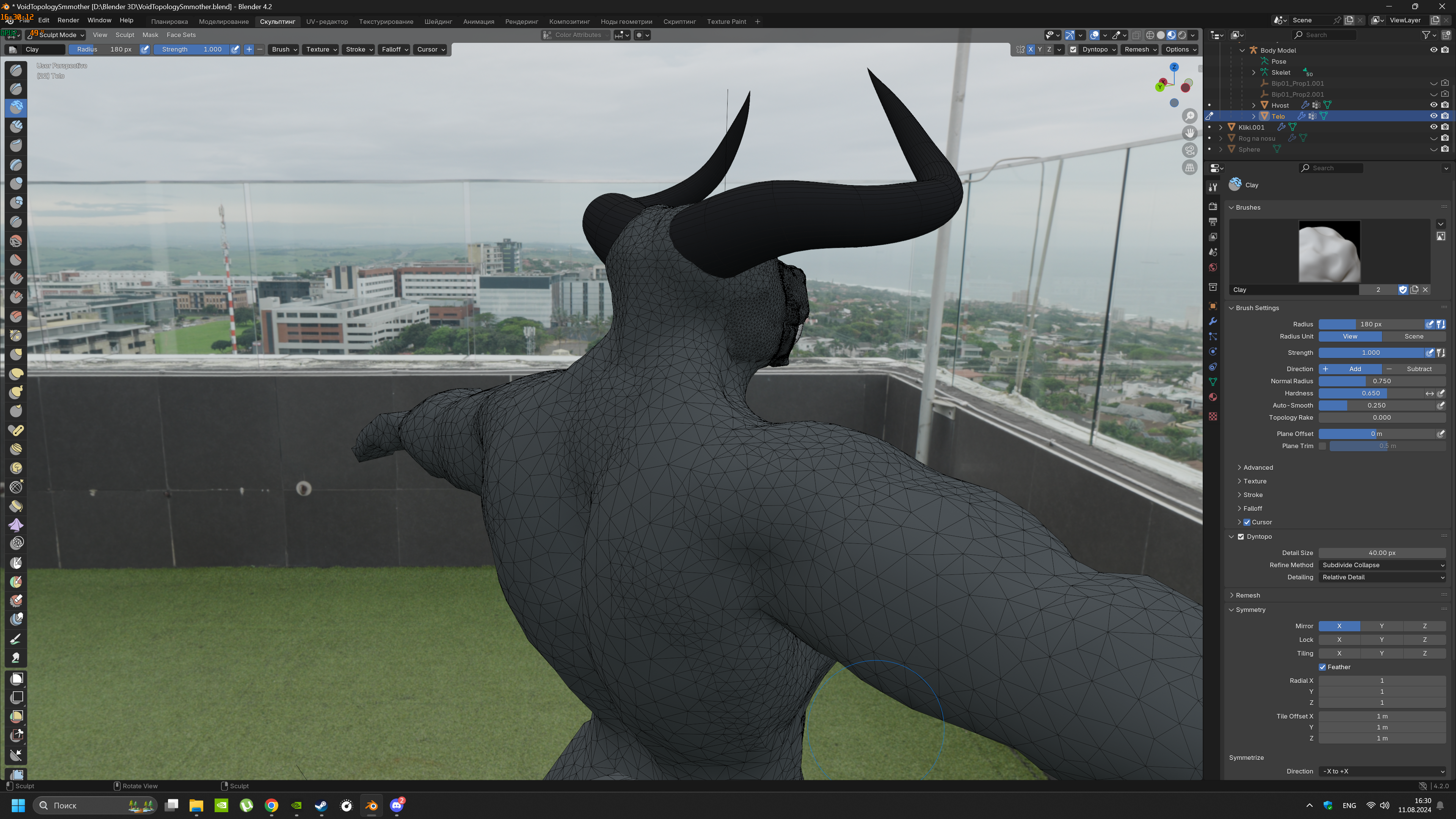The width and height of the screenshot is (1456, 819).
Task: Select the Annotate pencil tool
Action: point(16,639)
